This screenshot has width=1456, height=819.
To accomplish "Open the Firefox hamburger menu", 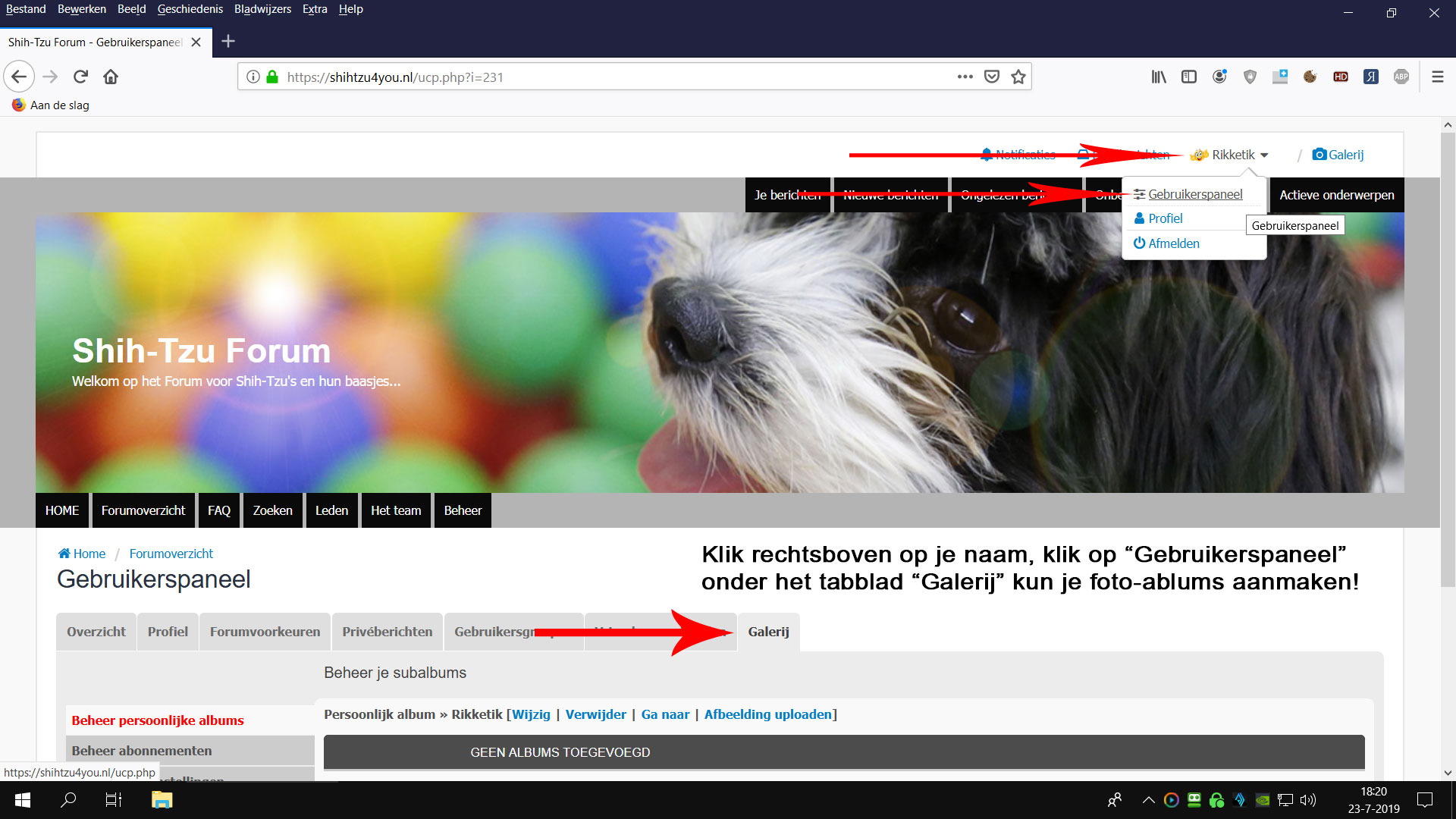I will (x=1437, y=77).
